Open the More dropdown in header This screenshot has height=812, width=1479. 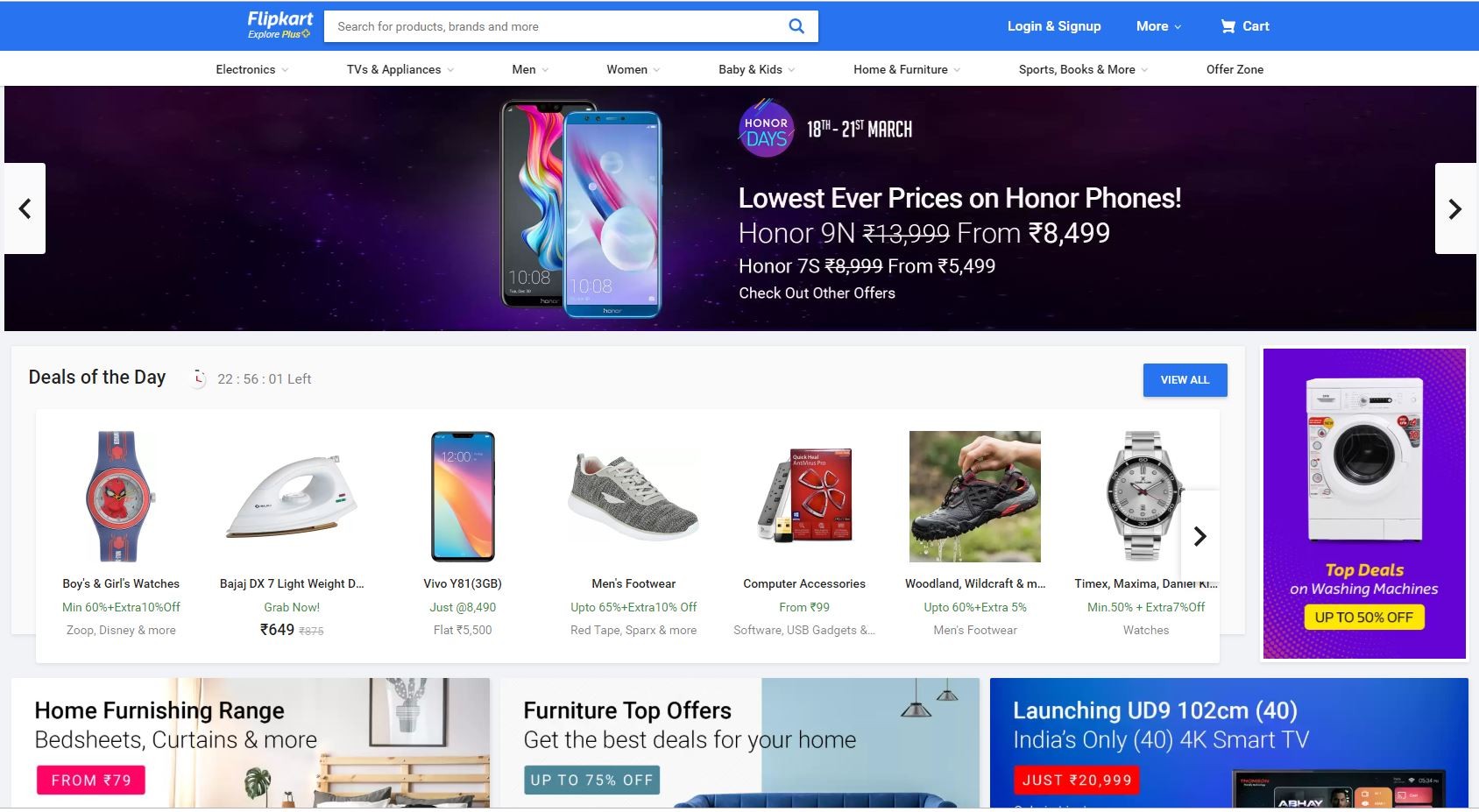[x=1158, y=26]
